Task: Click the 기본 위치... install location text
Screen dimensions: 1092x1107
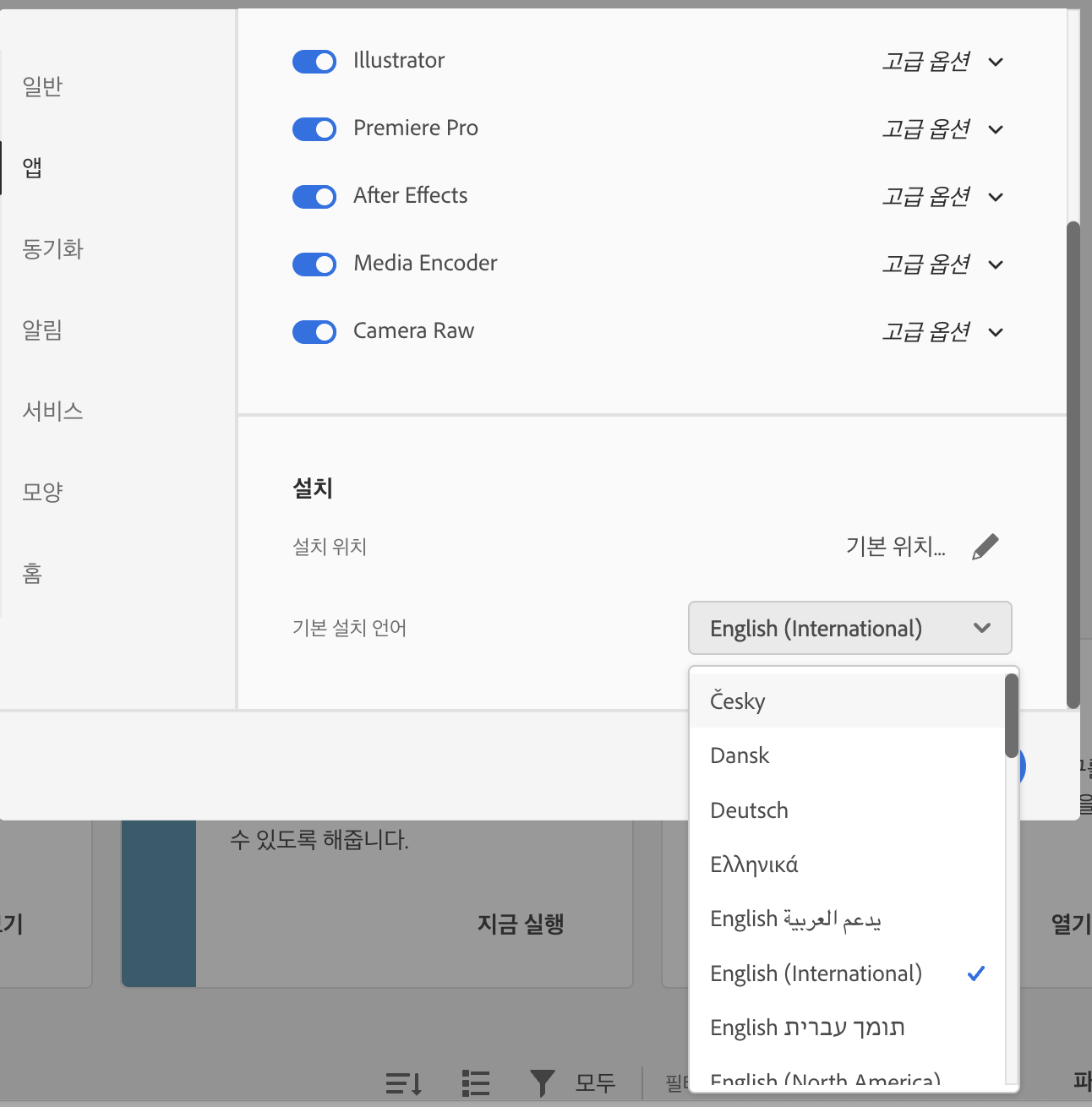Action: 896,547
